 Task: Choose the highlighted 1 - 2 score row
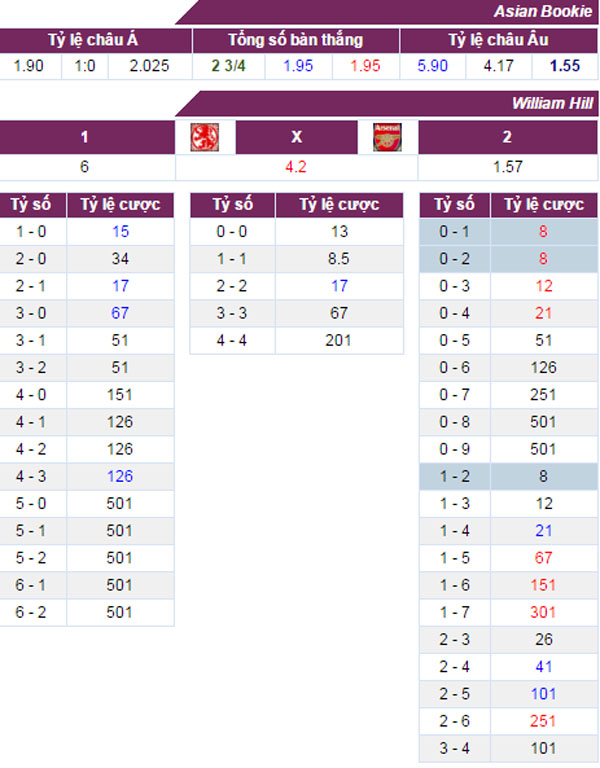pyautogui.click(x=508, y=477)
